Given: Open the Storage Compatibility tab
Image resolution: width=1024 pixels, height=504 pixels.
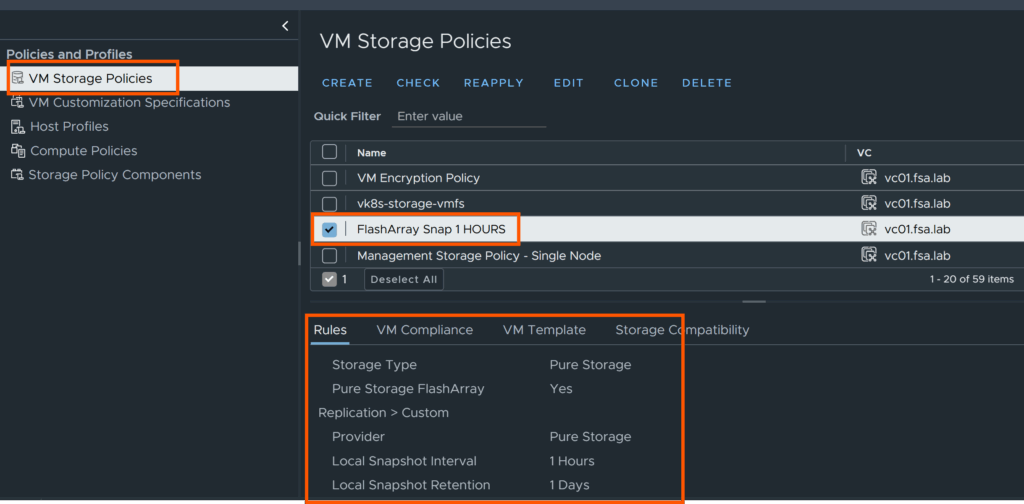Looking at the screenshot, I should click(681, 330).
